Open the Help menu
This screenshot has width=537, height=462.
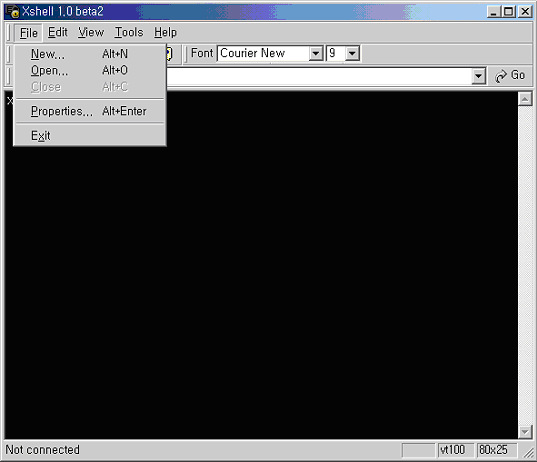pos(165,33)
